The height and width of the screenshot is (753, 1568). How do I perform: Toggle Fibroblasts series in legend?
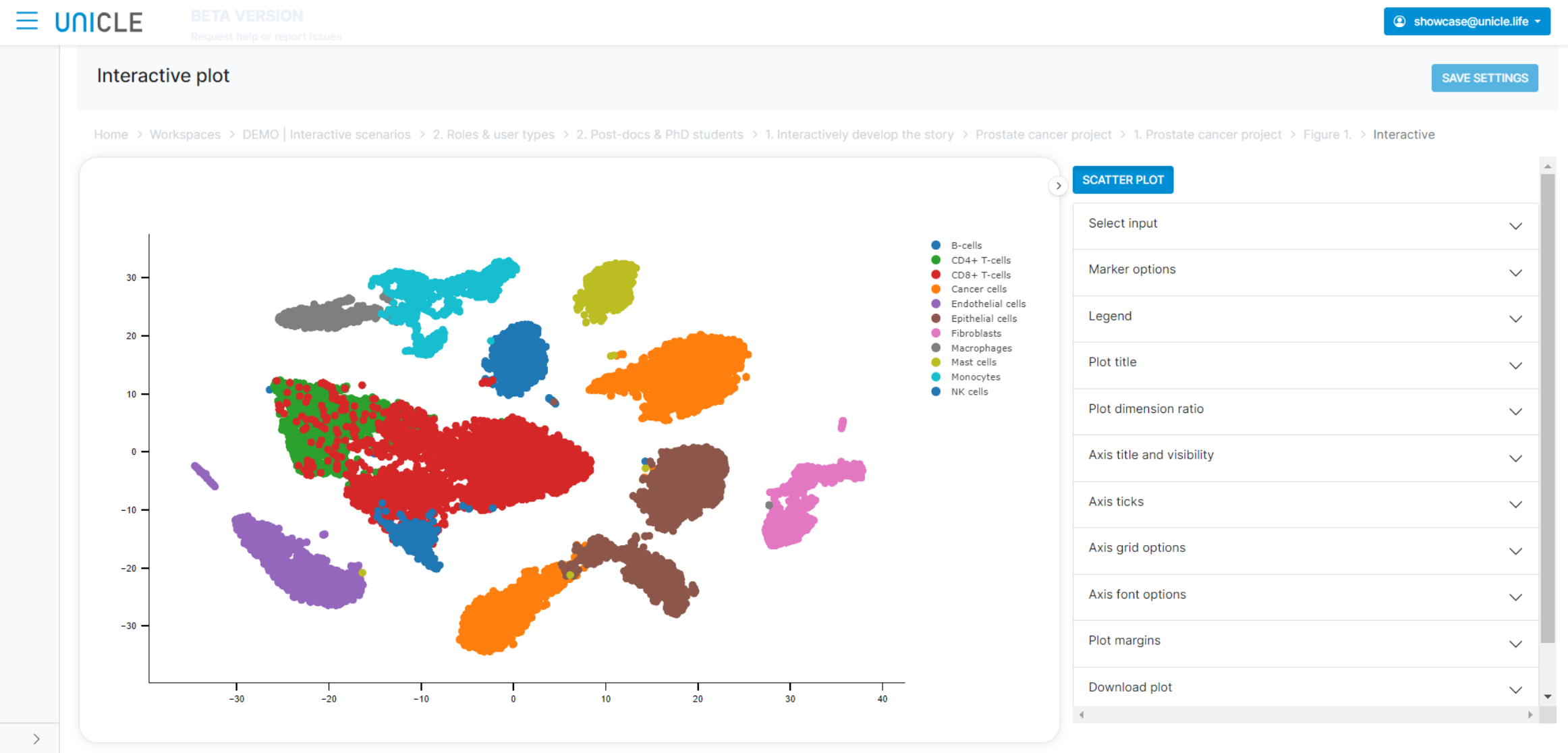click(976, 333)
